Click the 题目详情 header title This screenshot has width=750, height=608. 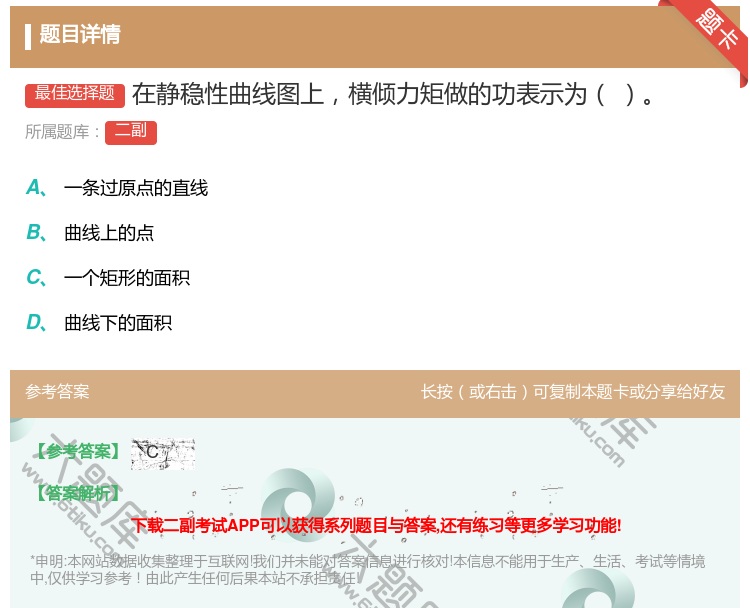click(x=80, y=35)
